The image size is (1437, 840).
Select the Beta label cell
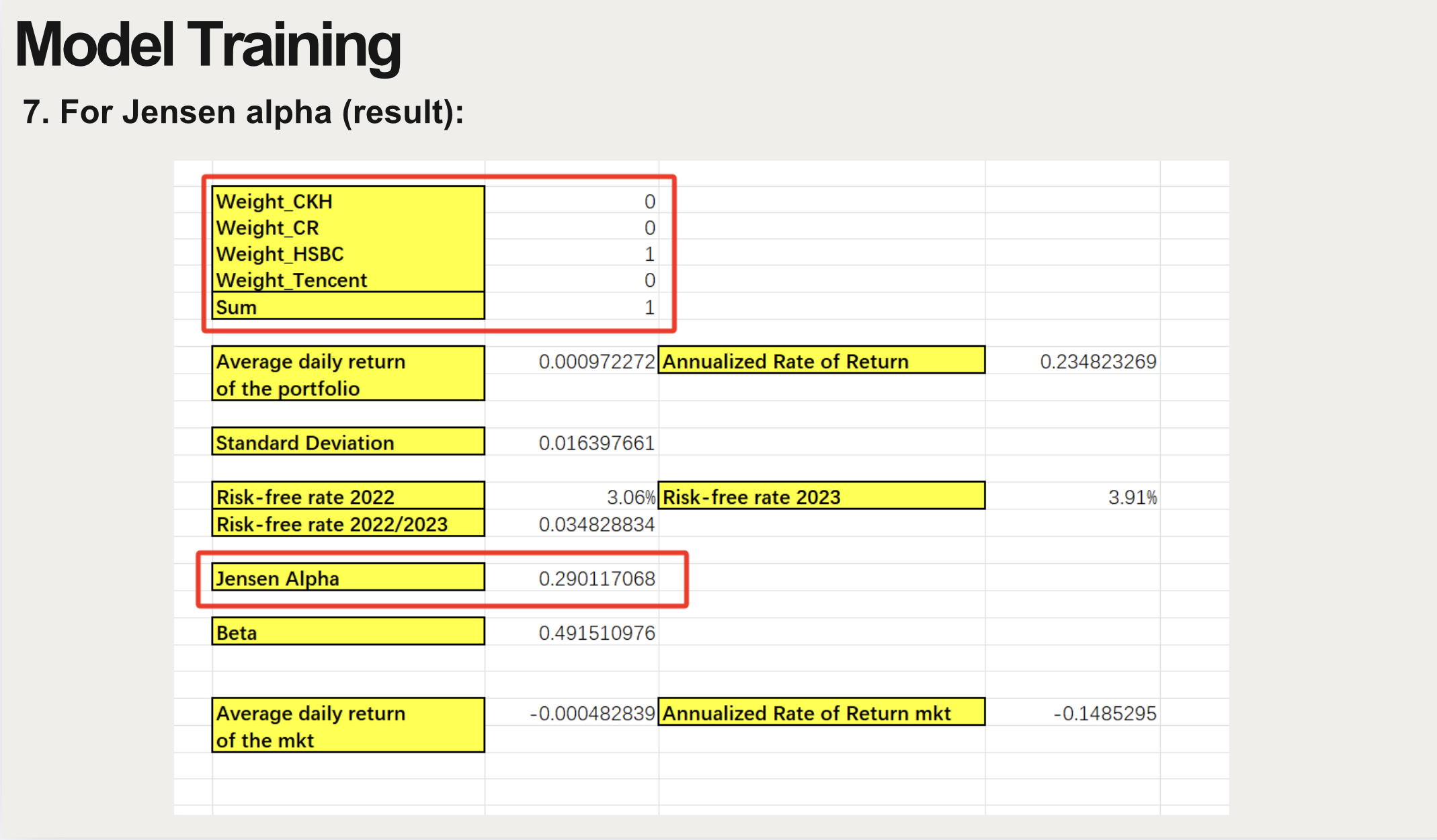pyautogui.click(x=347, y=632)
